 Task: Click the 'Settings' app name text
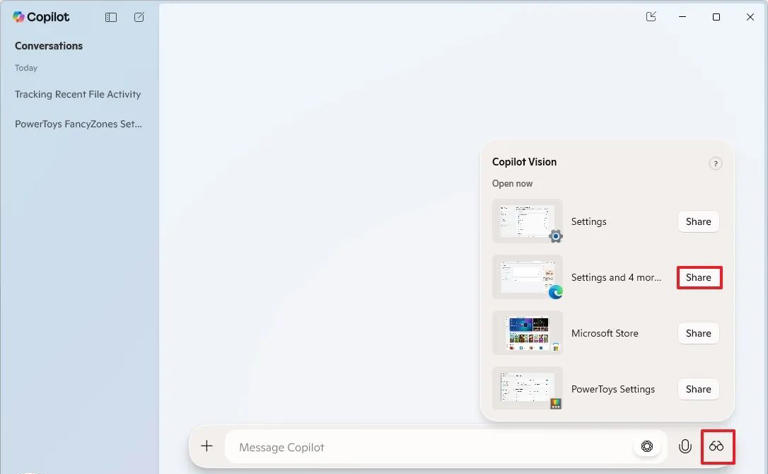pos(589,221)
